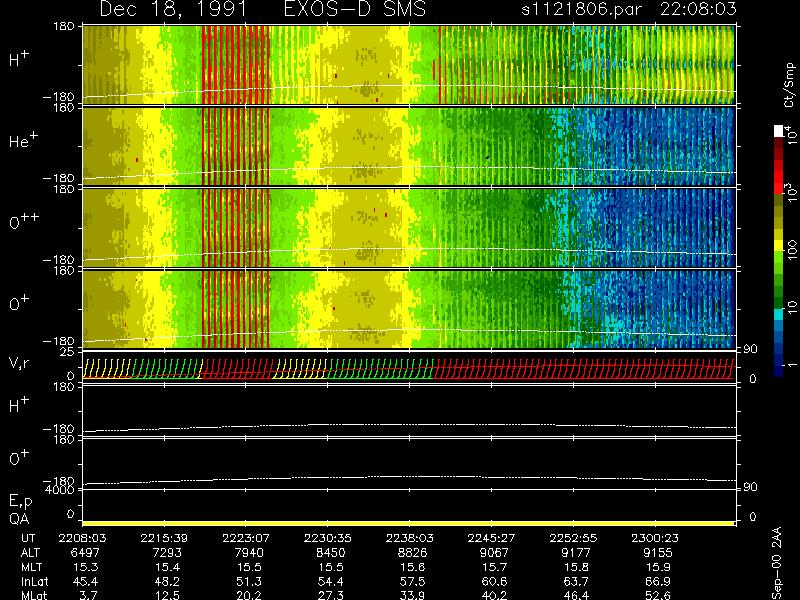Click the UT value "2208:03"
Screen dimensions: 800x600
(82, 538)
